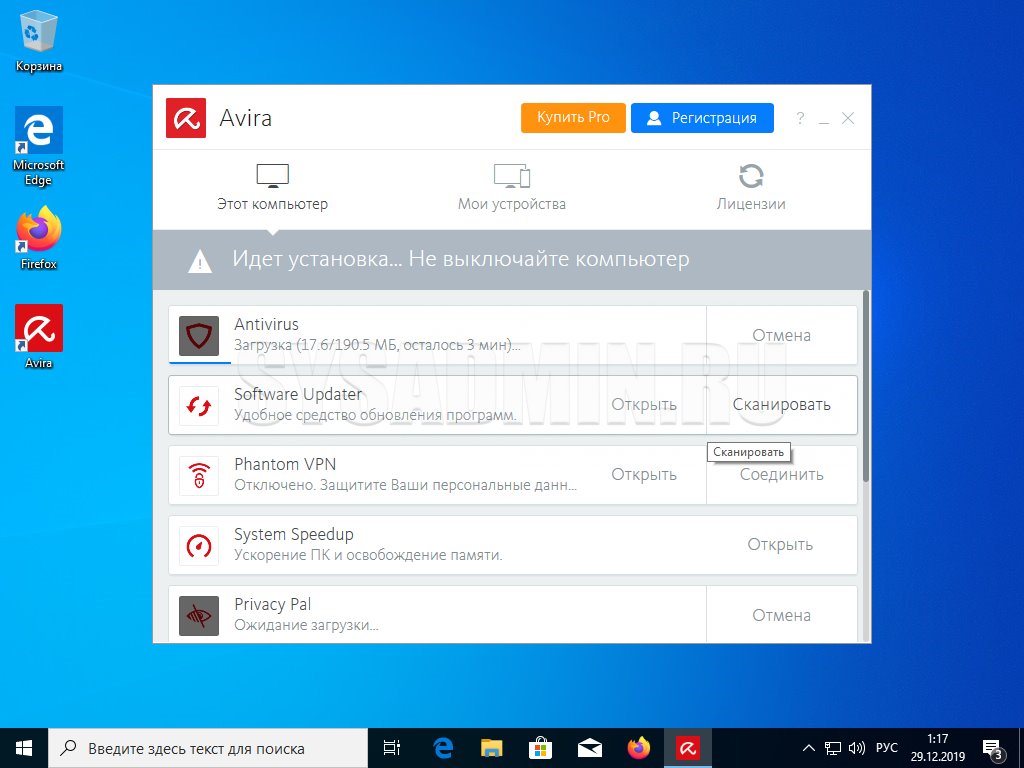Open Firefox from the taskbar
Image resolution: width=1024 pixels, height=768 pixels.
[x=639, y=747]
